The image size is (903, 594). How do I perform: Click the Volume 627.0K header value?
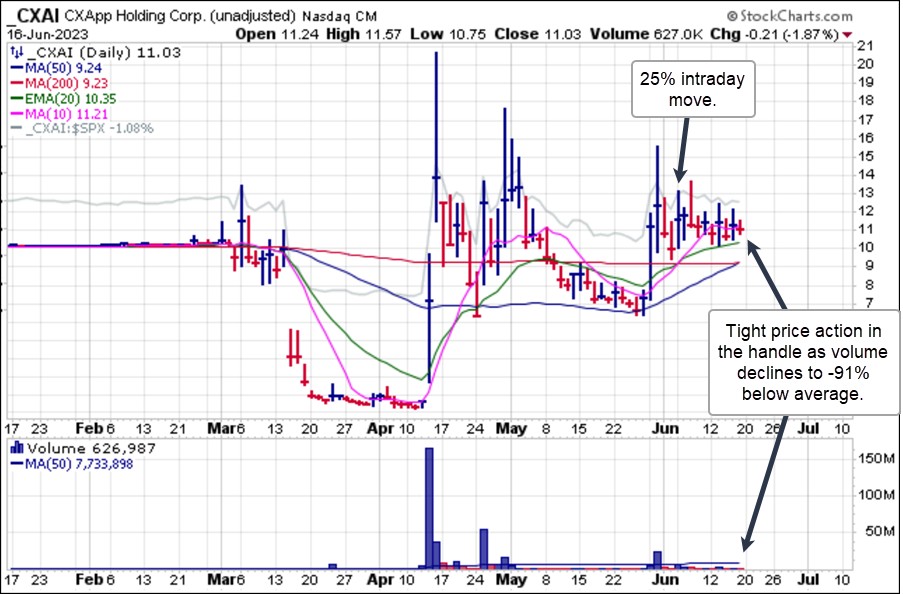coord(646,34)
